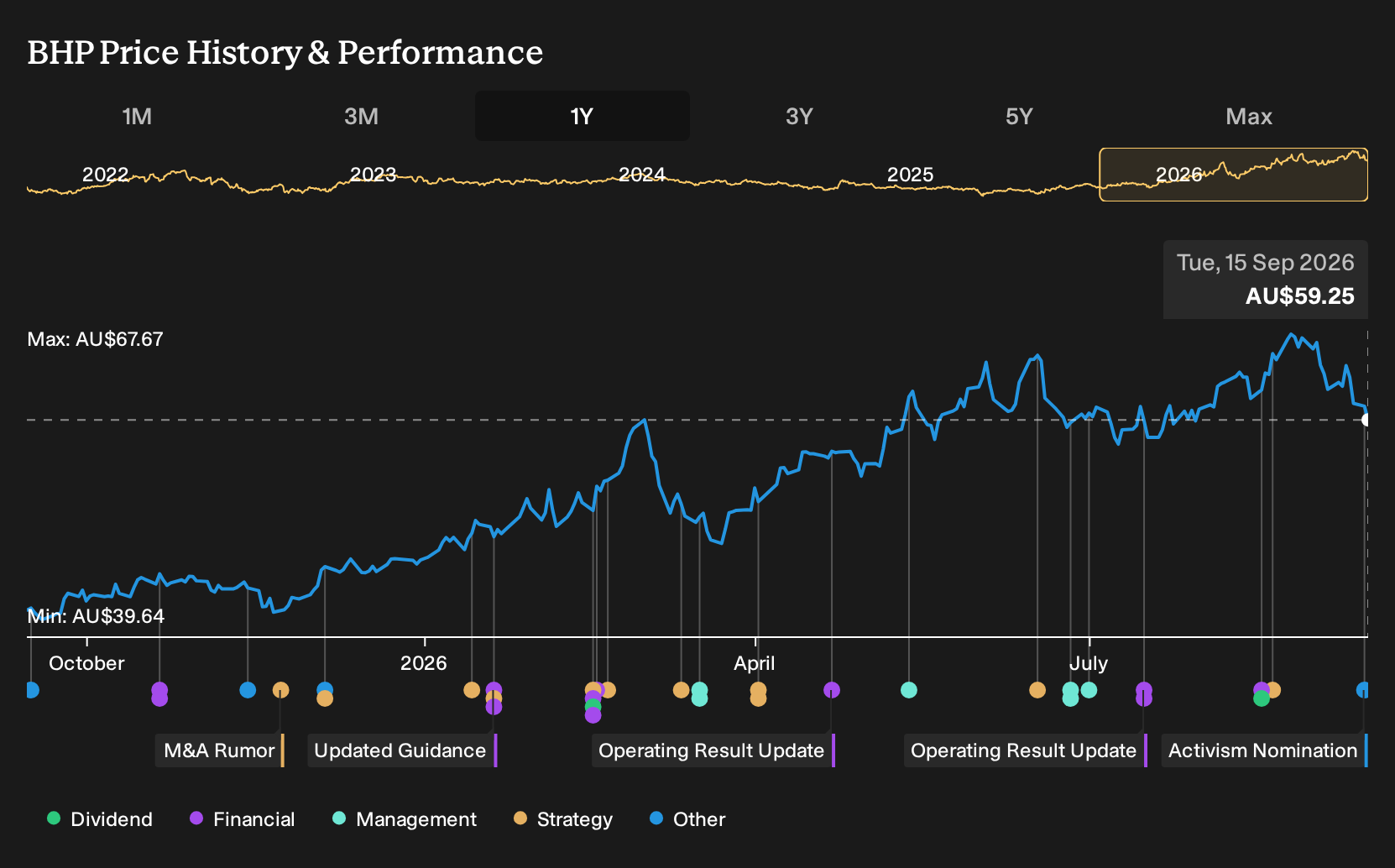The image size is (1395, 868).
Task: Open the April Operating Result Update label
Action: coord(713,750)
